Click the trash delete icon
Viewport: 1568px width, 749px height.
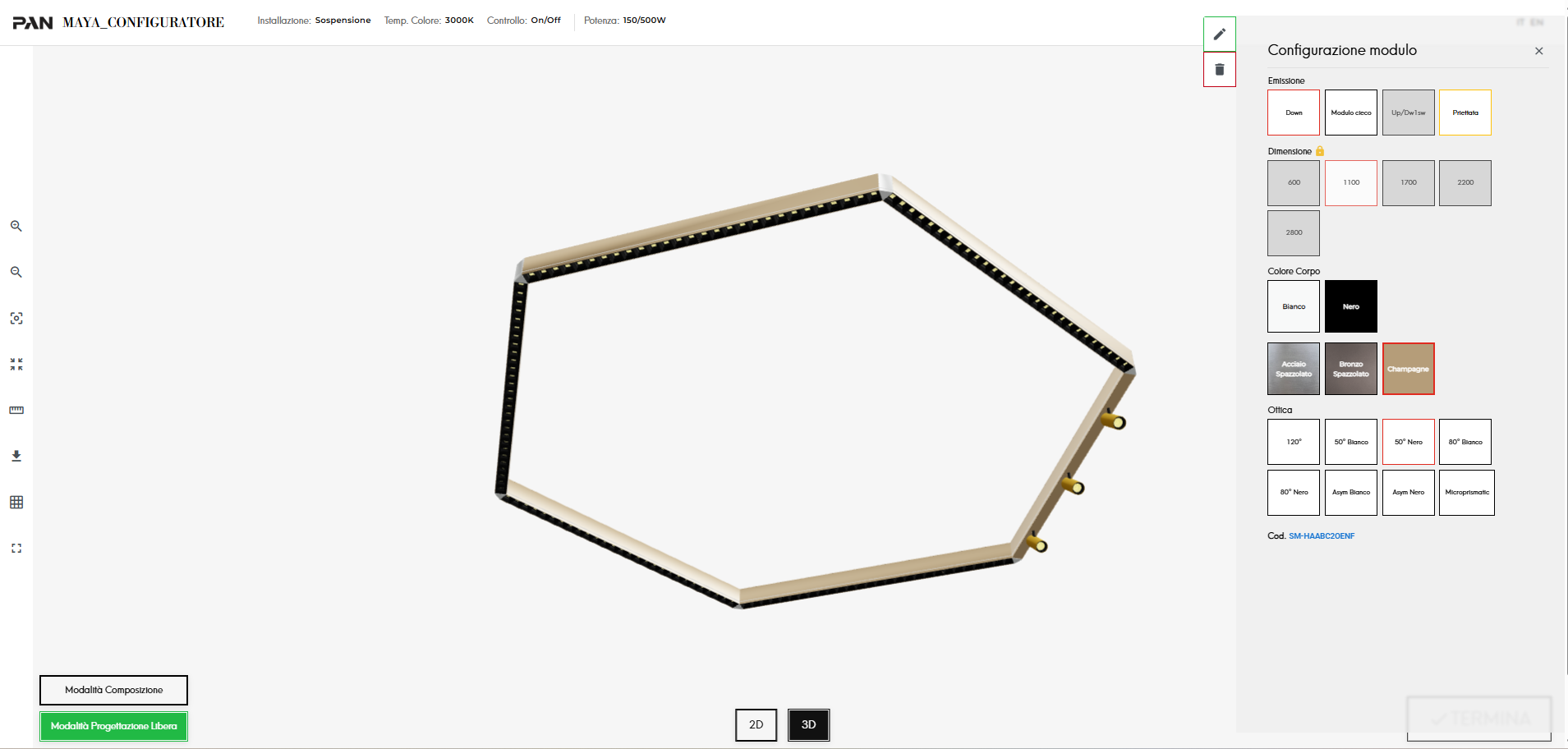tap(1220, 70)
